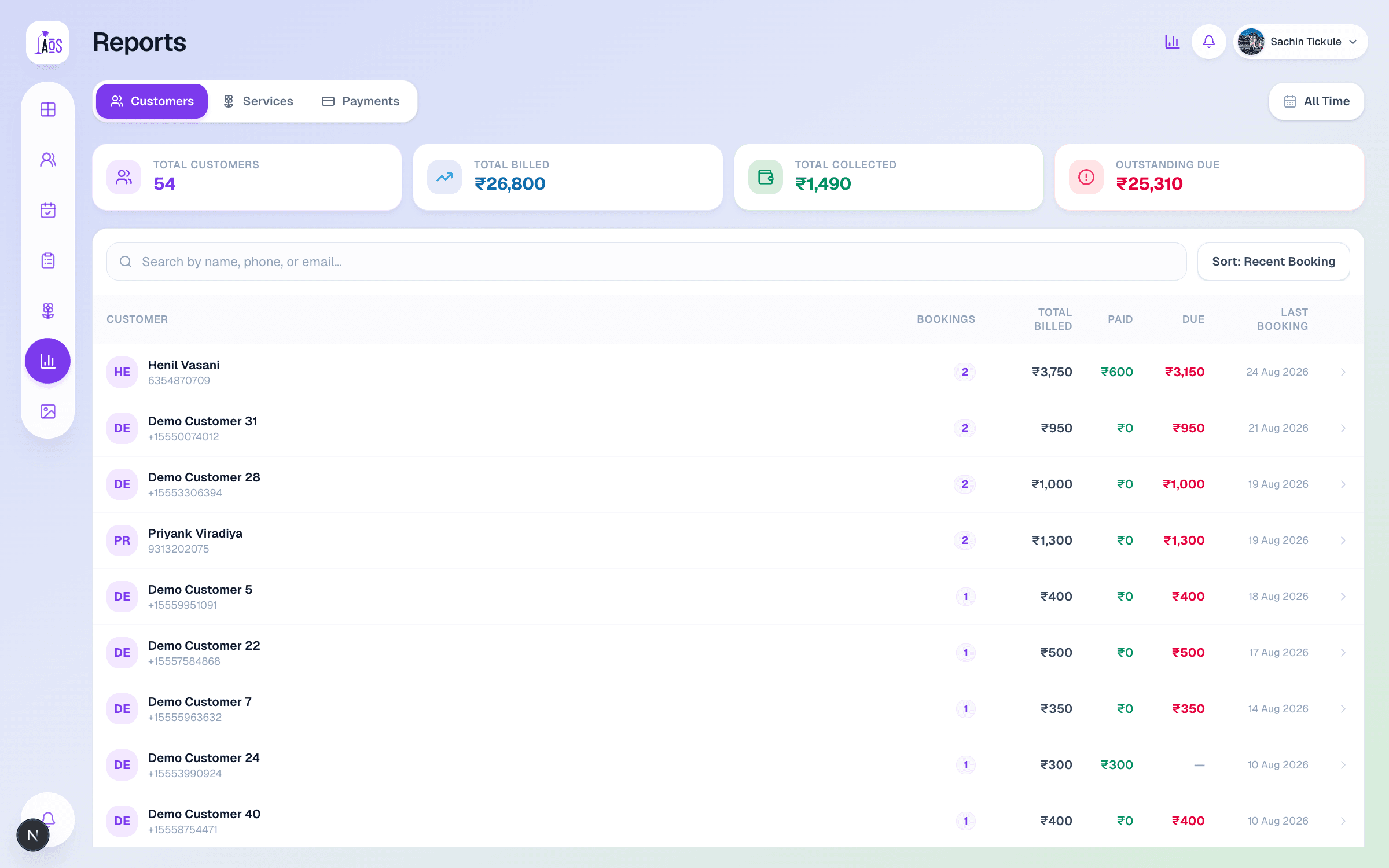Open the flower services icon in sidebar
Viewport: 1389px width, 868px height.
point(48,311)
